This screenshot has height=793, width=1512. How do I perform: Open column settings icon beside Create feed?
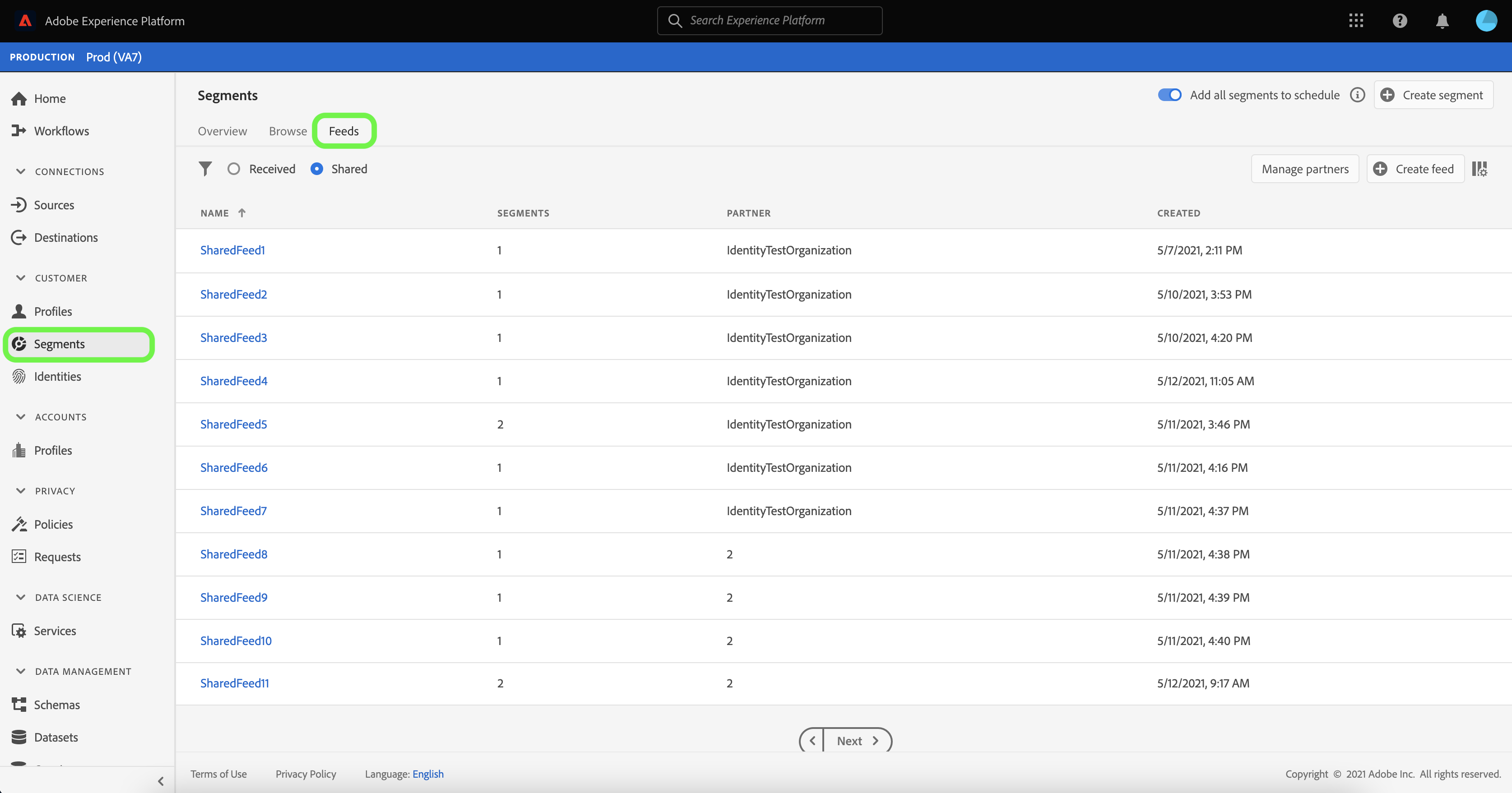click(x=1480, y=169)
